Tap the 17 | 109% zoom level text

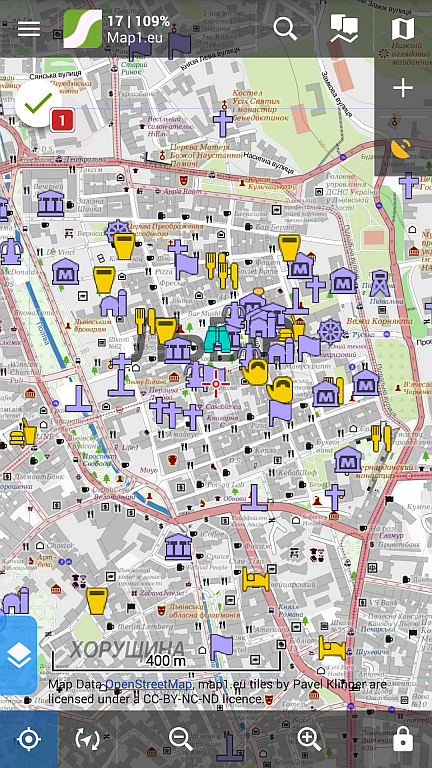139,21
